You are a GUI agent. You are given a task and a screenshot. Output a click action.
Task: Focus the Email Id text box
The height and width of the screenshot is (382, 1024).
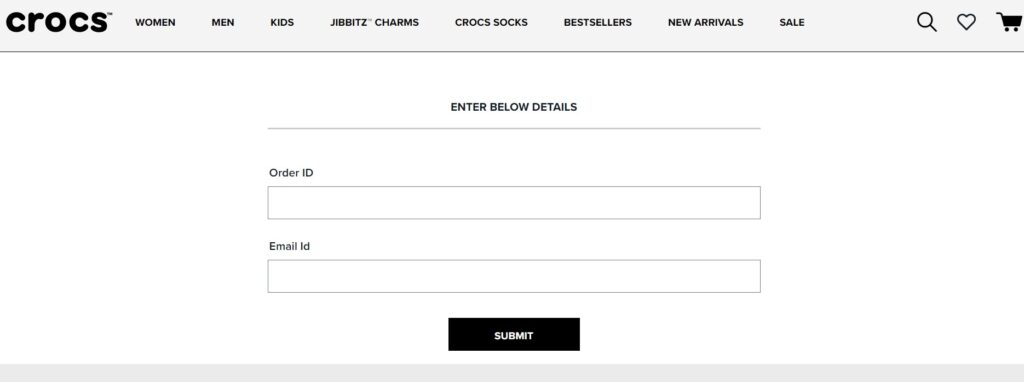point(514,276)
